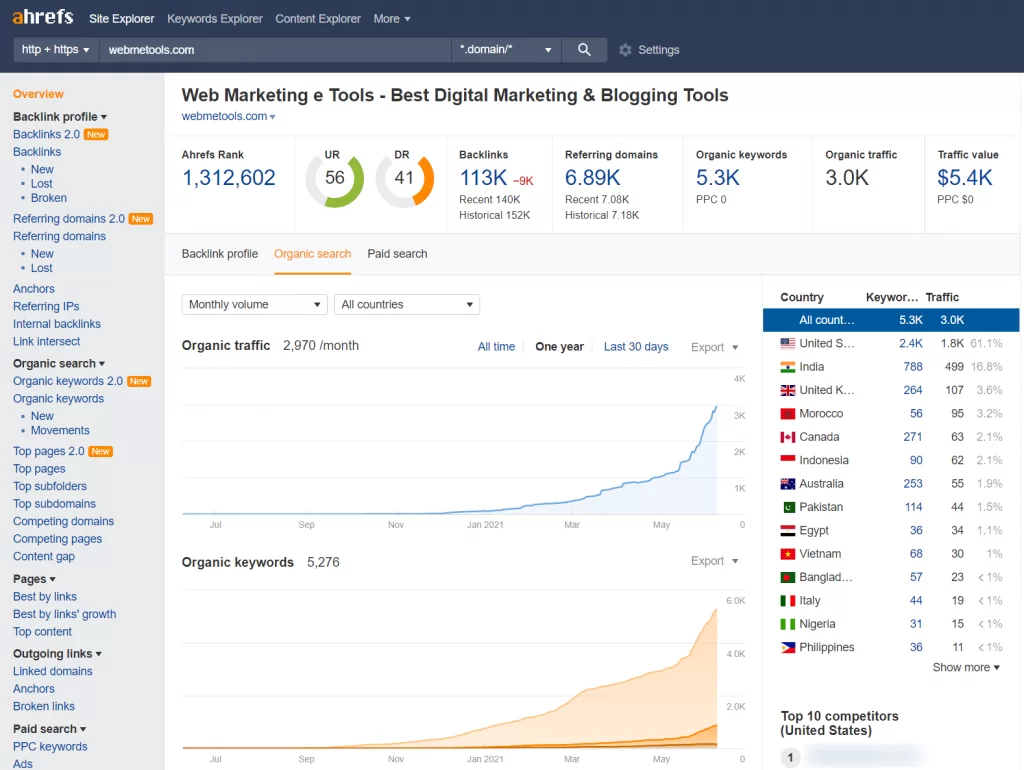
Task: Click the United States flag in country table
Action: [x=788, y=343]
